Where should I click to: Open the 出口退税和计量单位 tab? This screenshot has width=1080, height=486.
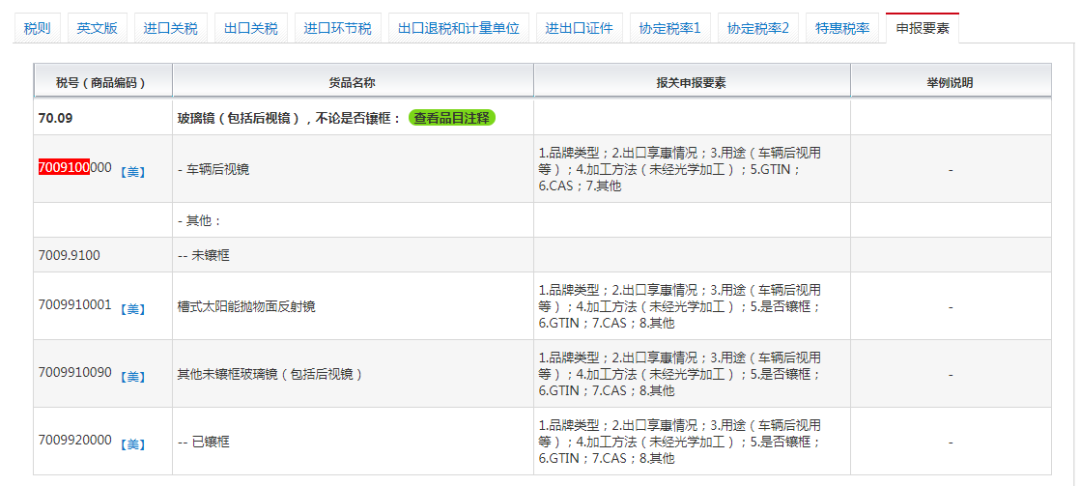(459, 28)
